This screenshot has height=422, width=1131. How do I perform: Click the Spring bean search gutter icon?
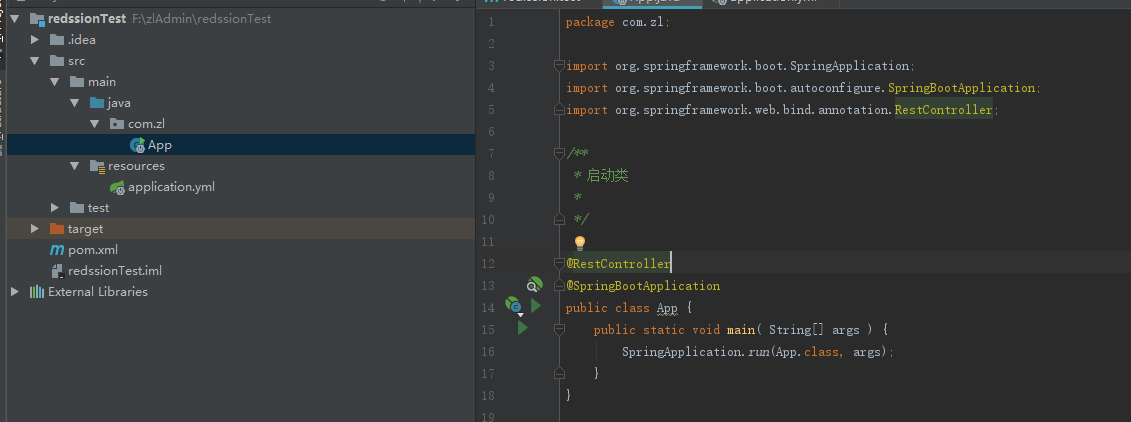click(535, 285)
